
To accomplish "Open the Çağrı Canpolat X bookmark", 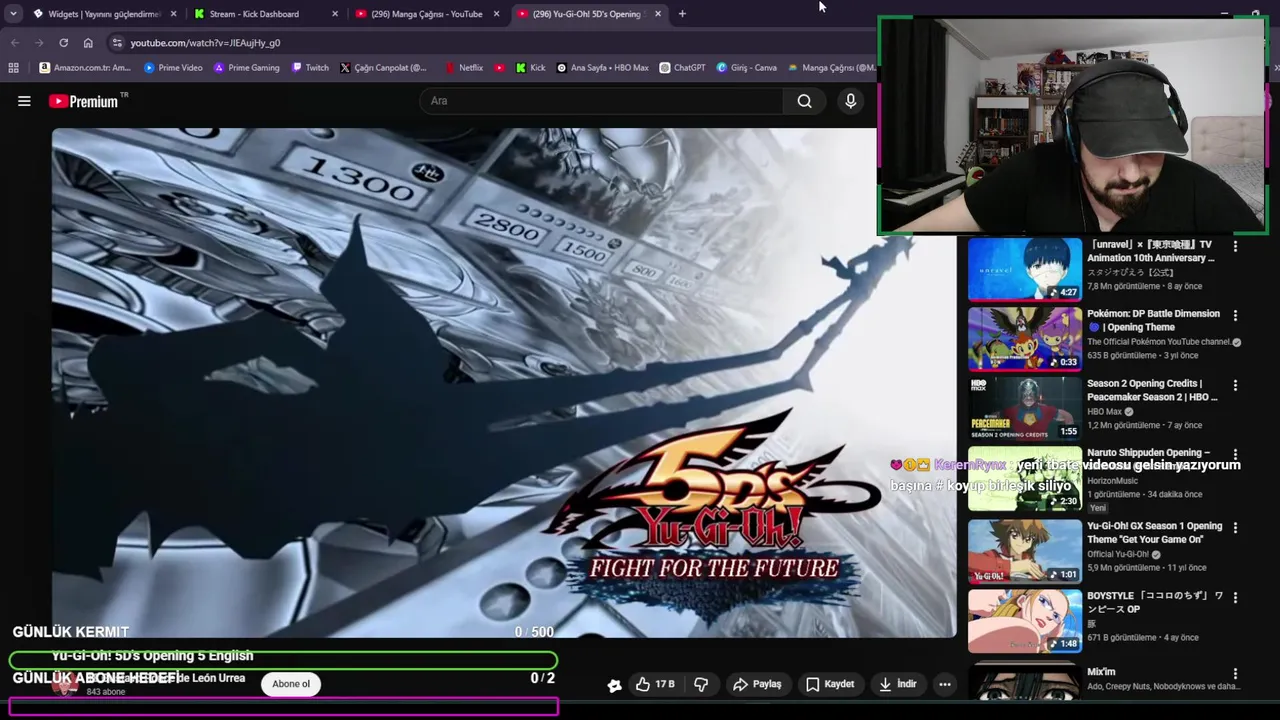I will pos(383,68).
